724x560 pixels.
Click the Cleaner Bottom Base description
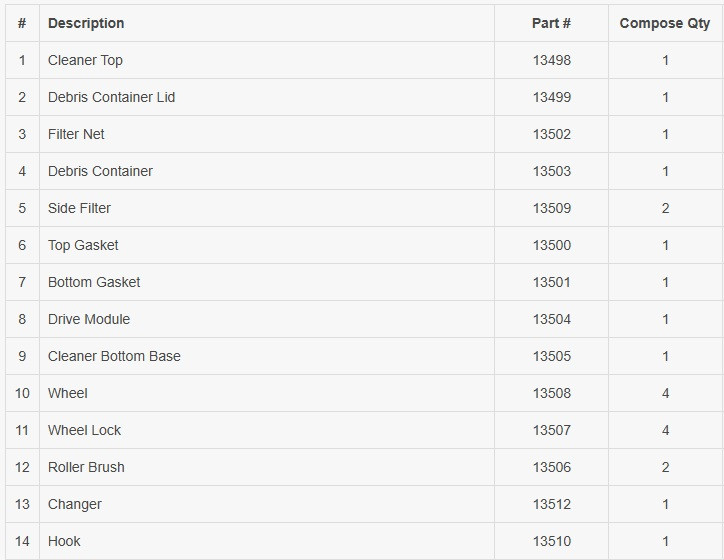[x=114, y=356]
